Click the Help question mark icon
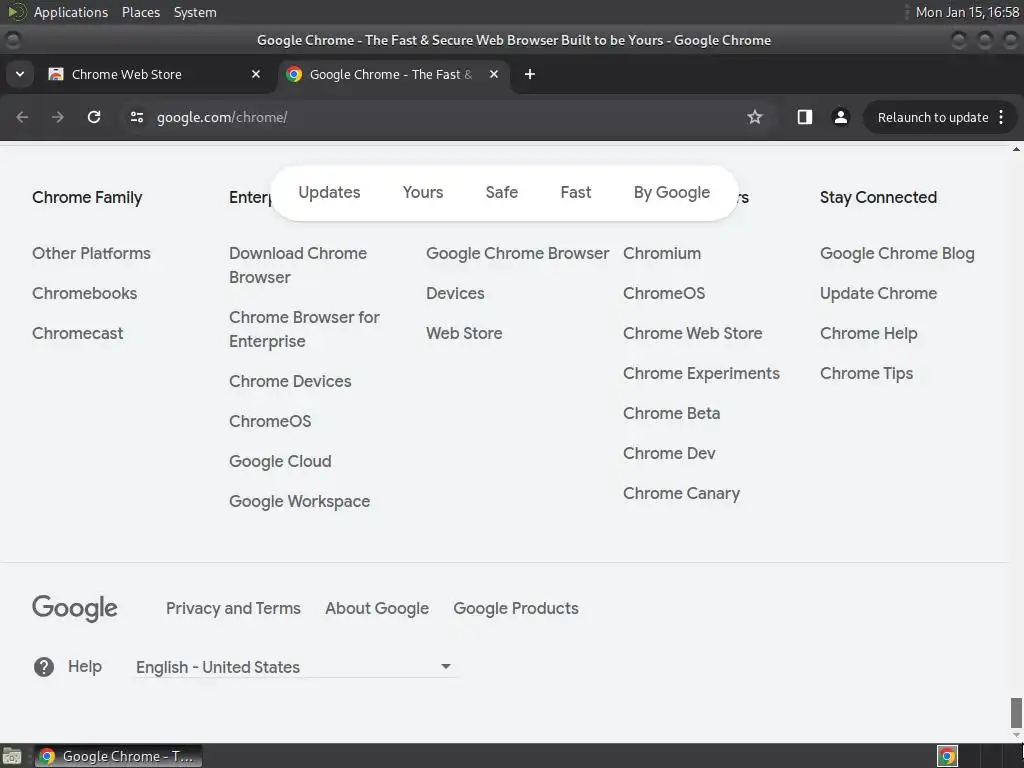1024x768 pixels. (44, 667)
